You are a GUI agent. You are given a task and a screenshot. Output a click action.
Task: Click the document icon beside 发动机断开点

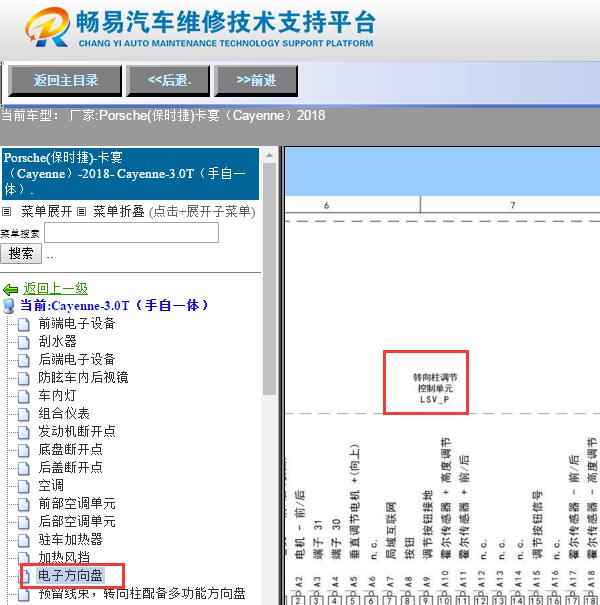click(24, 433)
